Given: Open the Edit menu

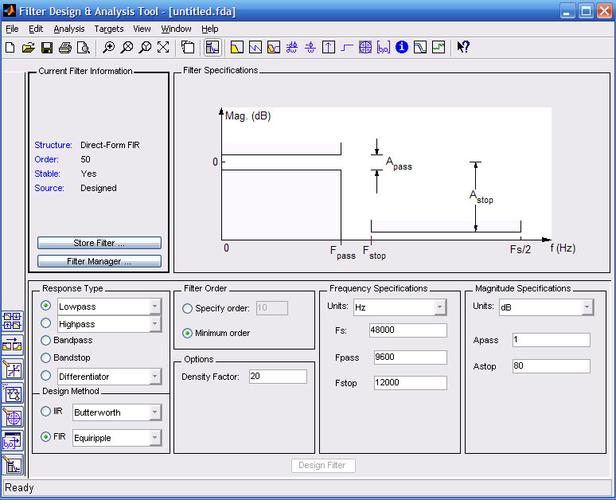Looking at the screenshot, I should coord(36,29).
